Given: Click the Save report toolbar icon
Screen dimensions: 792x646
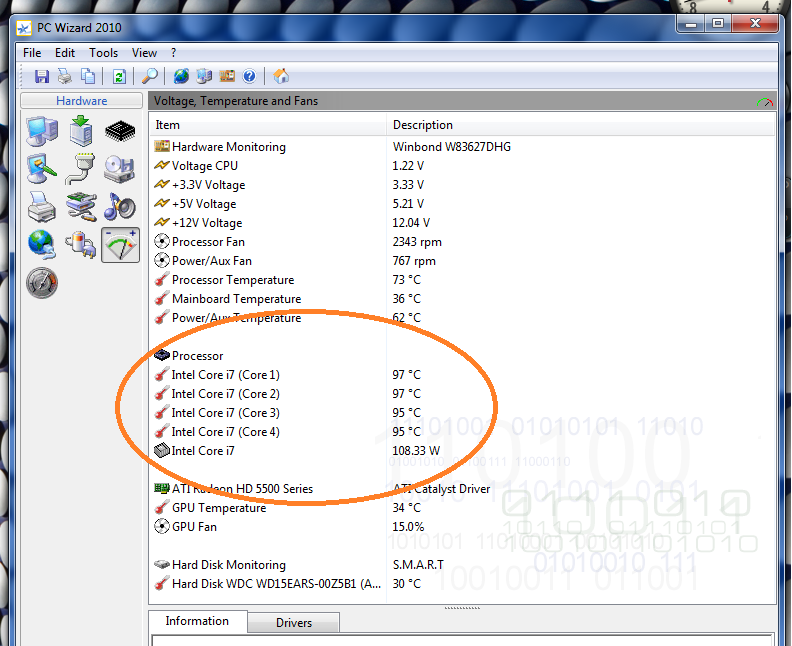Looking at the screenshot, I should [x=41, y=76].
